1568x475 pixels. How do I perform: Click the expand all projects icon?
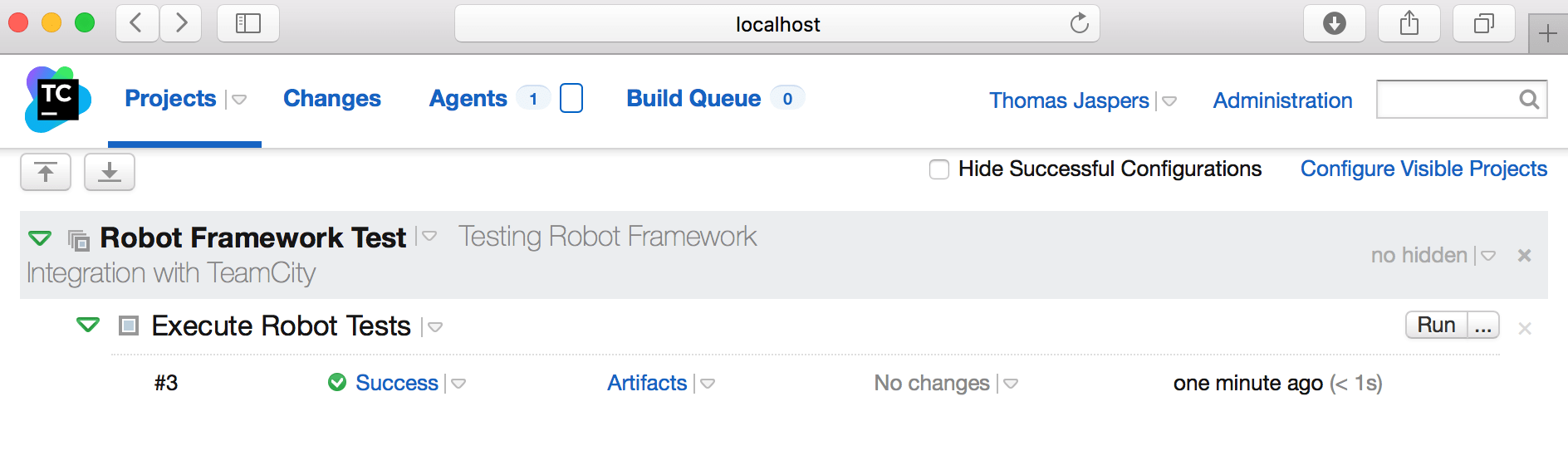click(110, 172)
